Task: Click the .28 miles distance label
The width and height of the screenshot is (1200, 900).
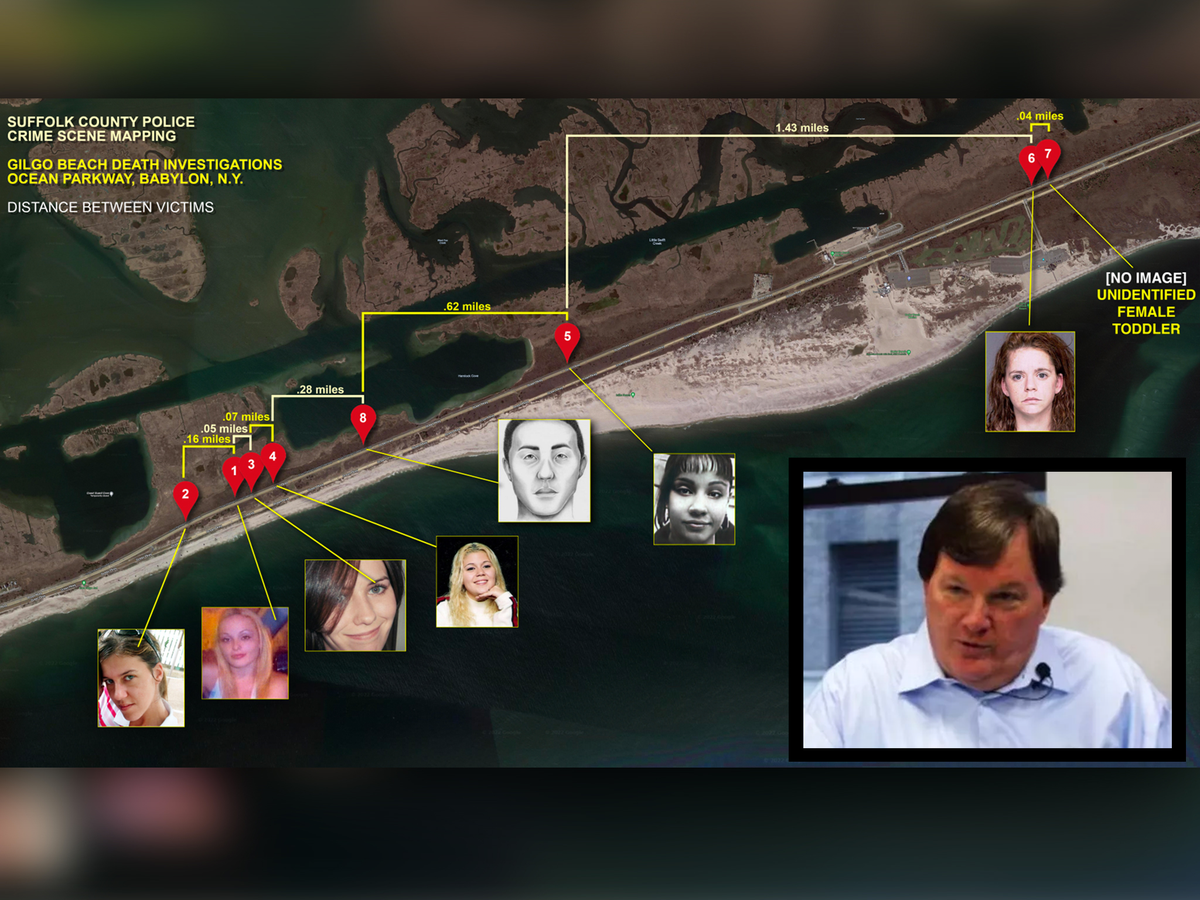Action: click(x=320, y=389)
